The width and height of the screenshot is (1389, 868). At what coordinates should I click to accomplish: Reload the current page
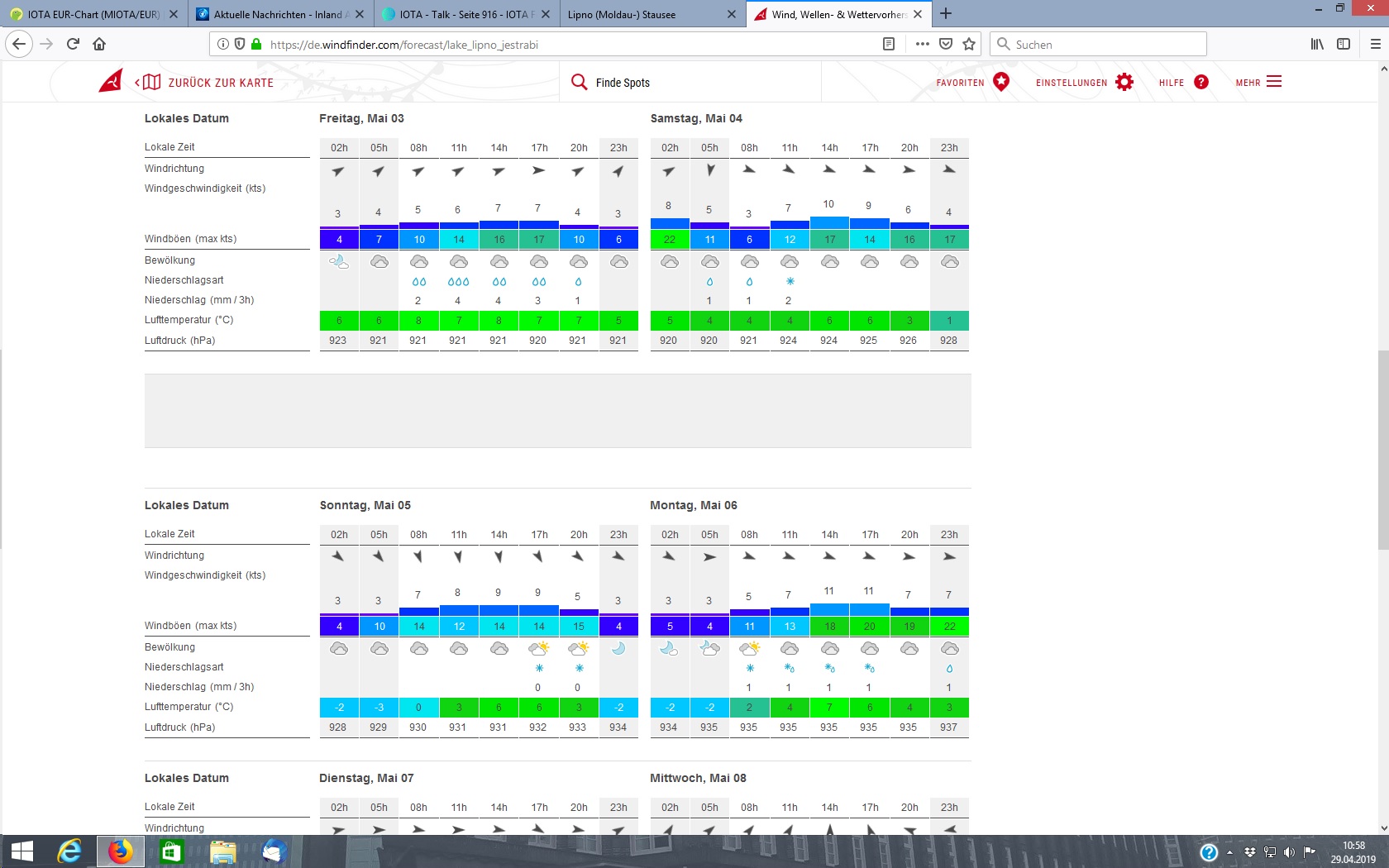tap(73, 45)
